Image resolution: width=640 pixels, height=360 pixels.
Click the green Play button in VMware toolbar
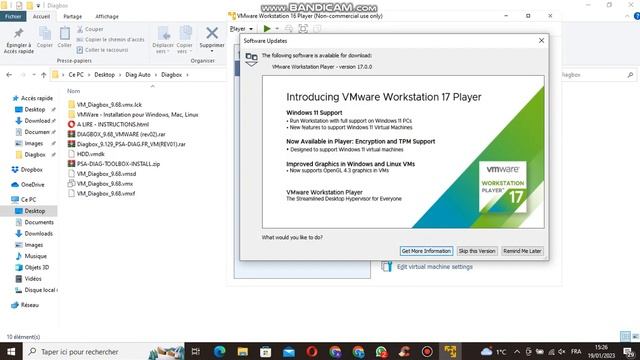(267, 29)
